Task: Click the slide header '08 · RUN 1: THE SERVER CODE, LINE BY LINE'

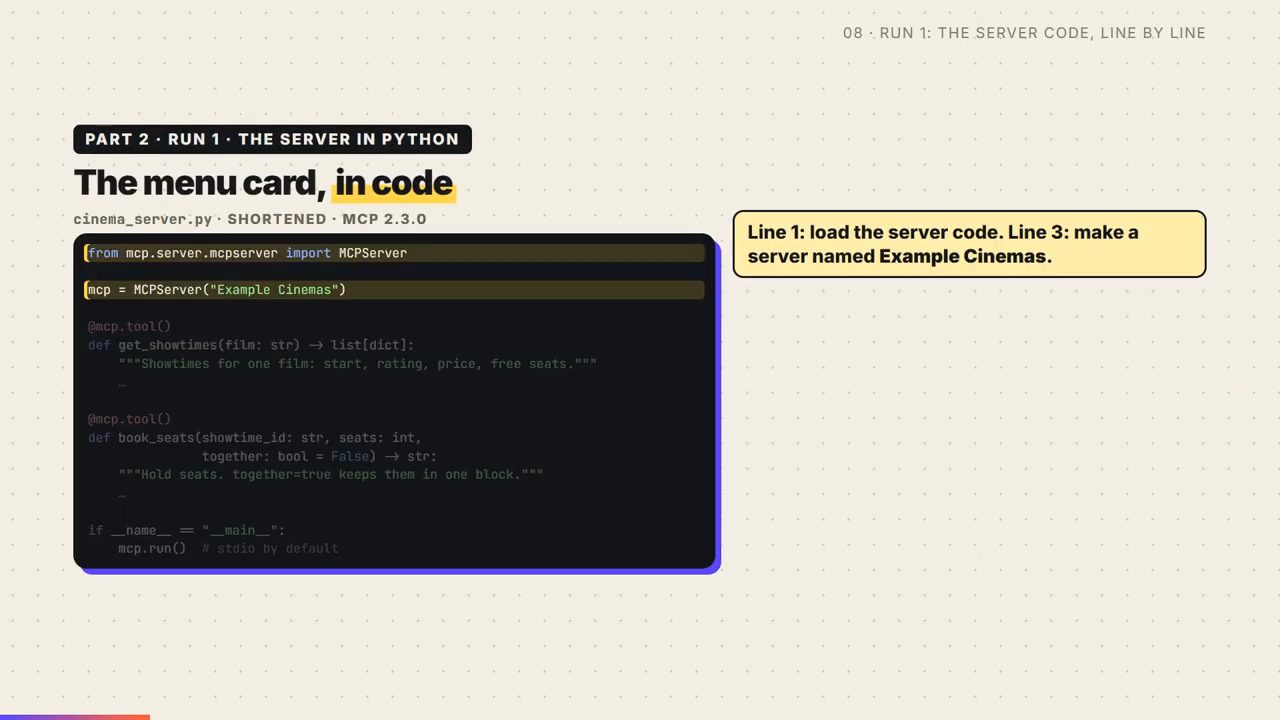Action: tap(1024, 33)
